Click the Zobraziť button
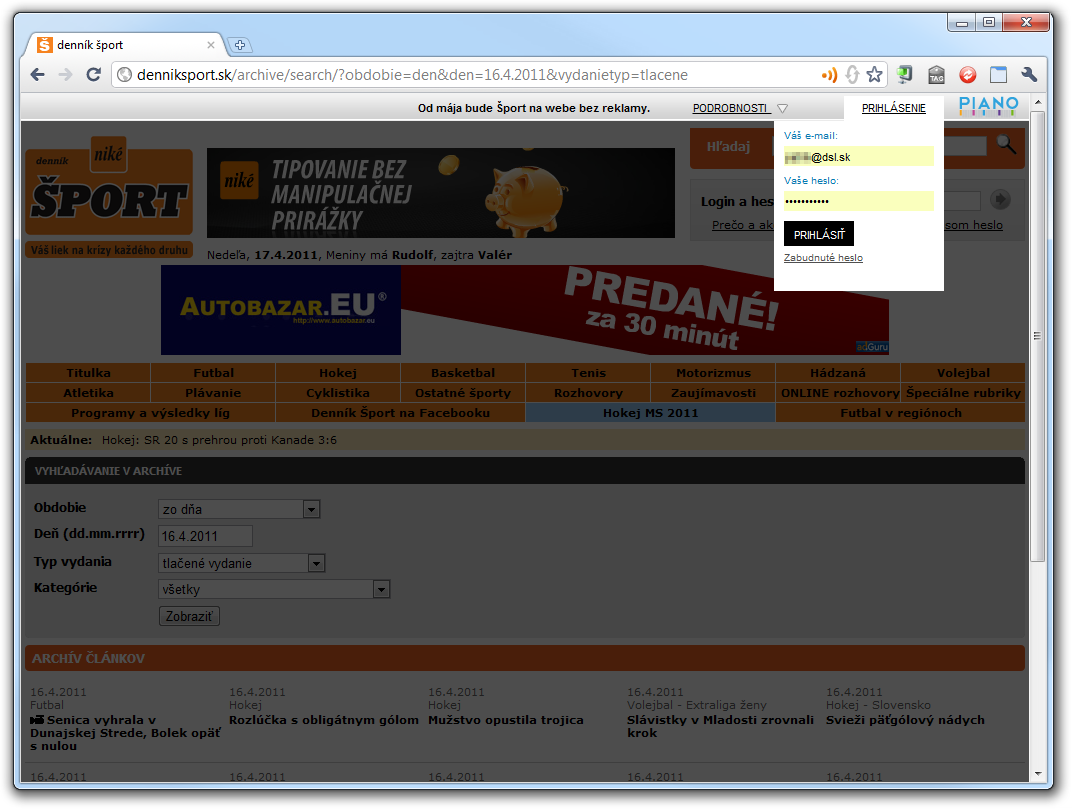The width and height of the screenshot is (1072, 809). pos(189,616)
